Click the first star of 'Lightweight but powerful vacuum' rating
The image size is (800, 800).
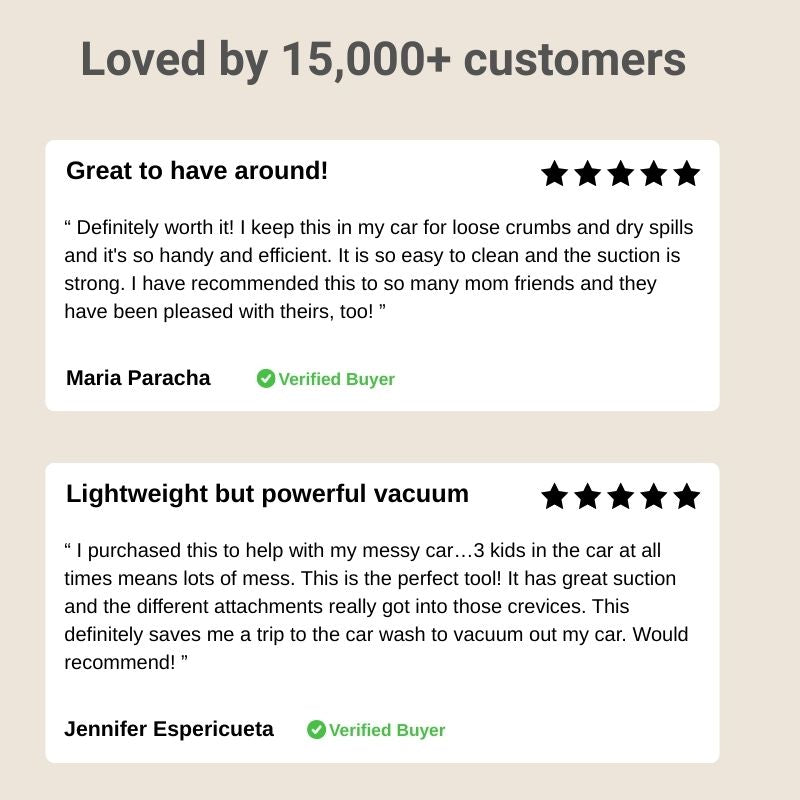554,496
